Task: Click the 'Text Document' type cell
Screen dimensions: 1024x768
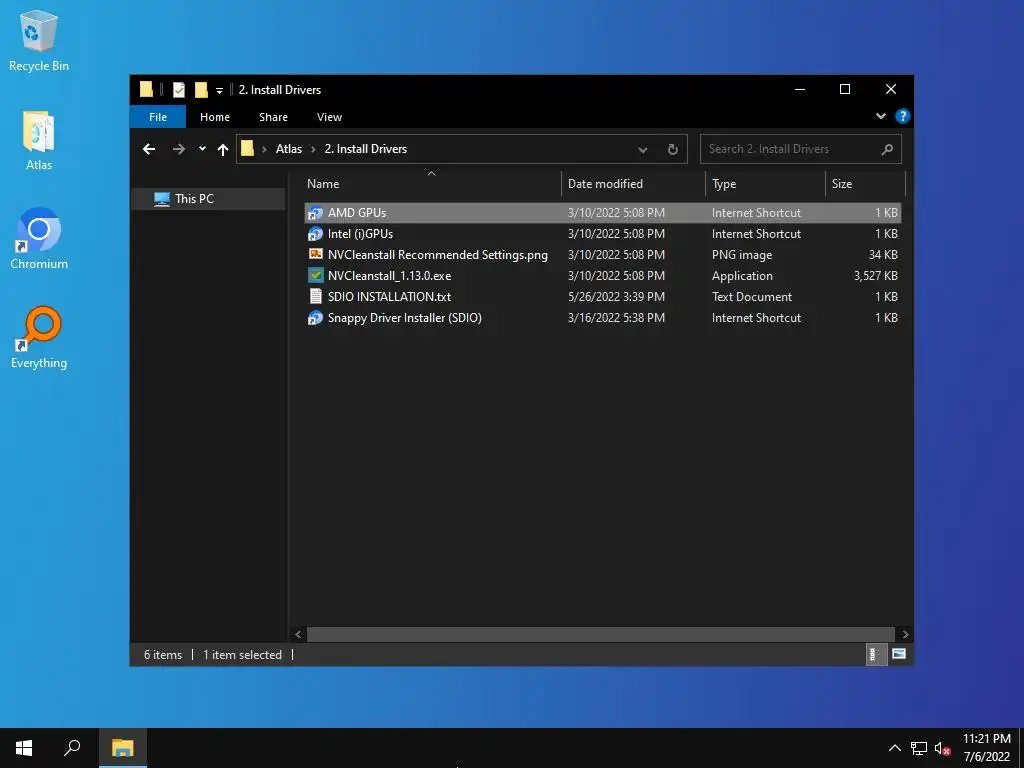Action: pyautogui.click(x=752, y=296)
